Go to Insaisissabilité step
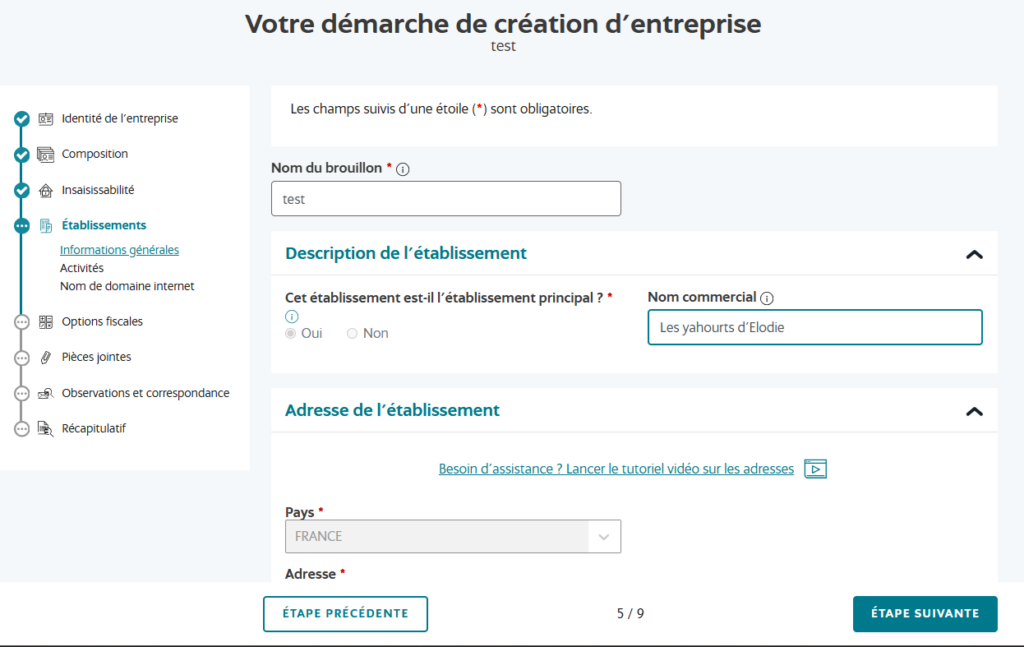Image resolution: width=1024 pixels, height=647 pixels. click(98, 190)
